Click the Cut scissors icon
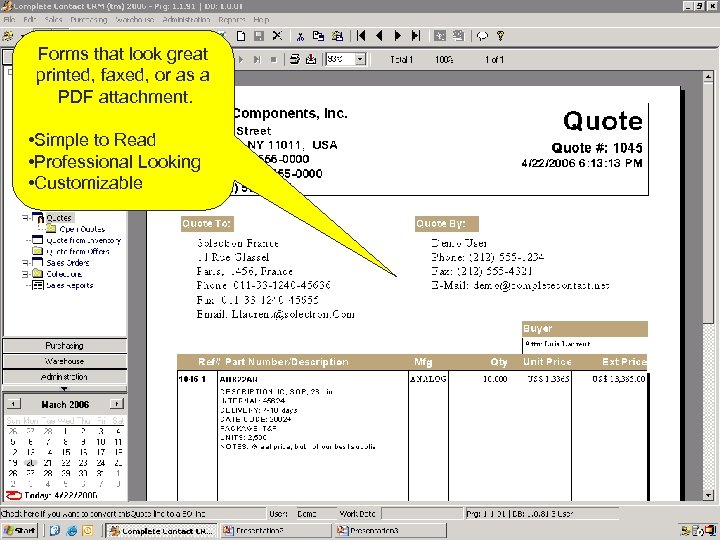 (x=300, y=36)
